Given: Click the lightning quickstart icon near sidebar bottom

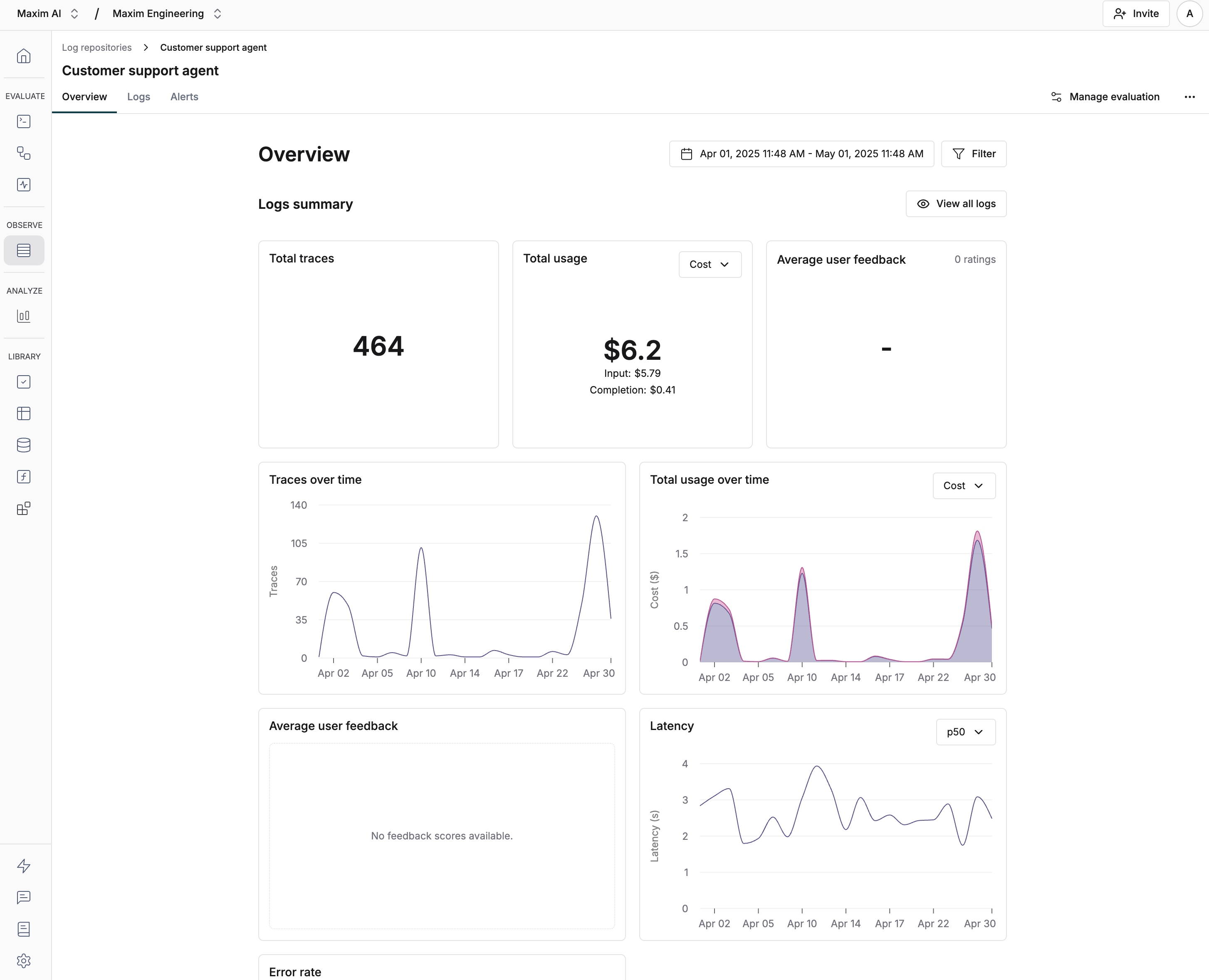Looking at the screenshot, I should coord(24,865).
